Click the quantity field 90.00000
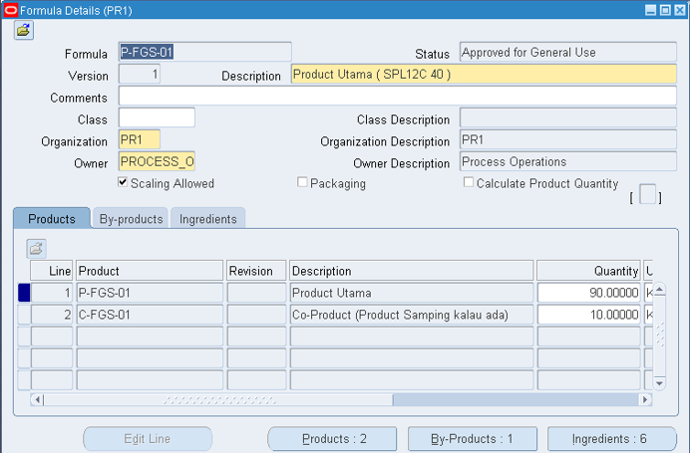The image size is (690, 453). coord(589,293)
